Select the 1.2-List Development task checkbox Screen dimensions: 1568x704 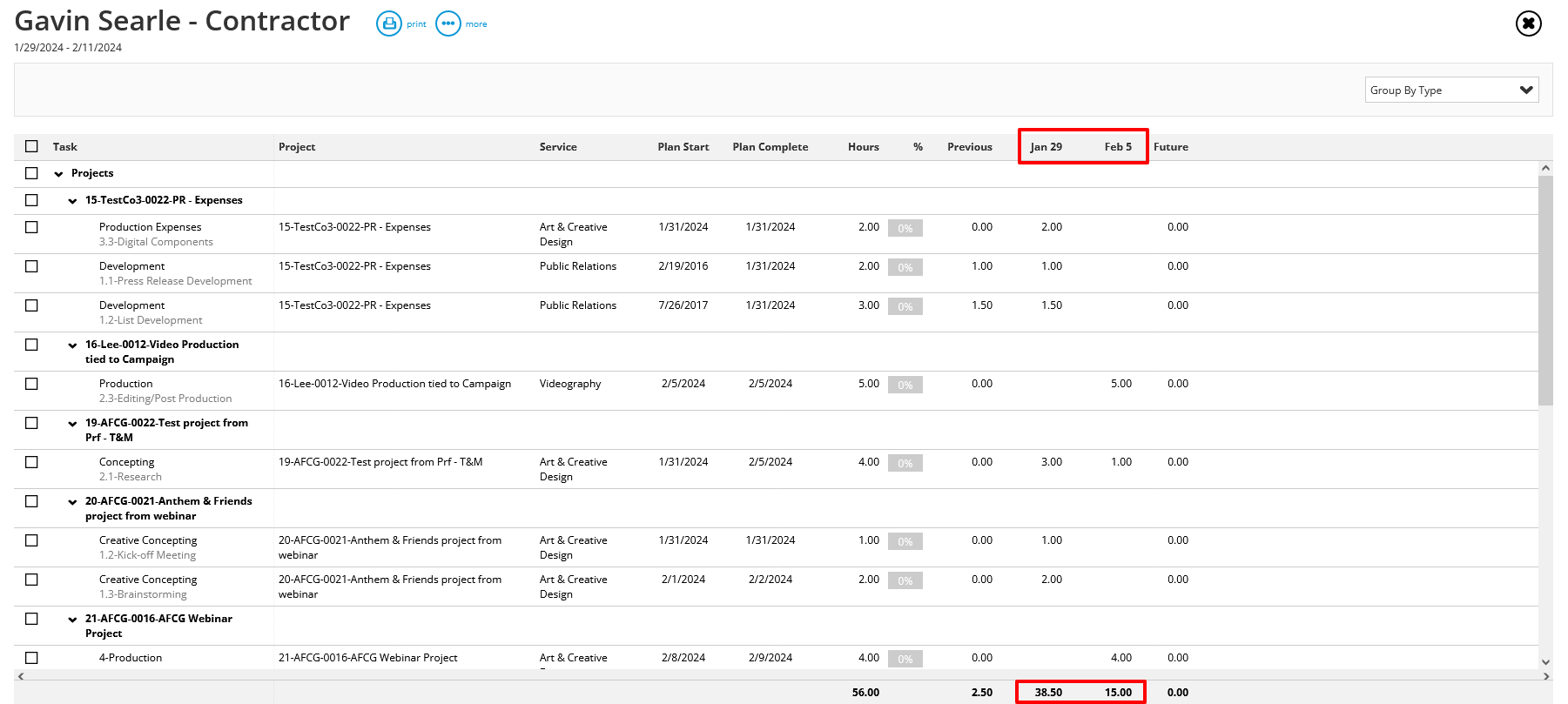pyautogui.click(x=32, y=305)
